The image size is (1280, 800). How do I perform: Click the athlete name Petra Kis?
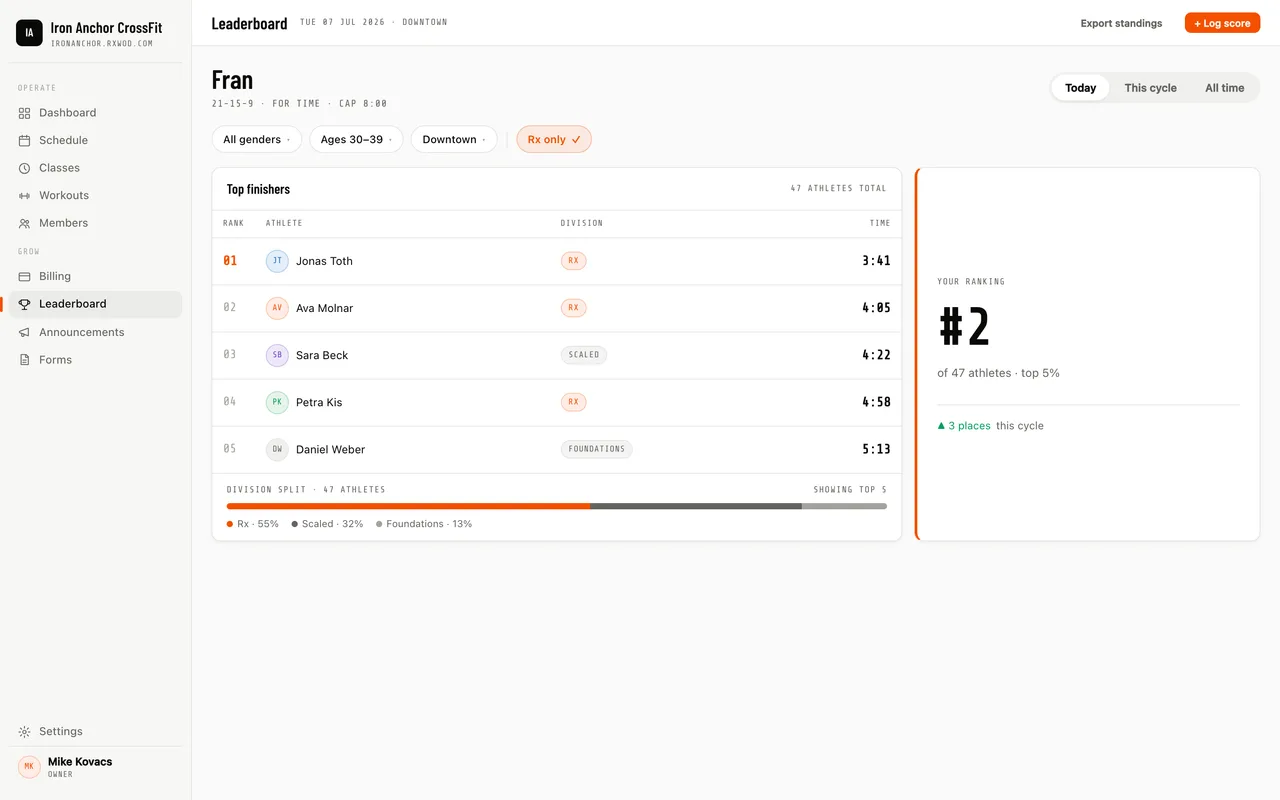[x=319, y=402]
